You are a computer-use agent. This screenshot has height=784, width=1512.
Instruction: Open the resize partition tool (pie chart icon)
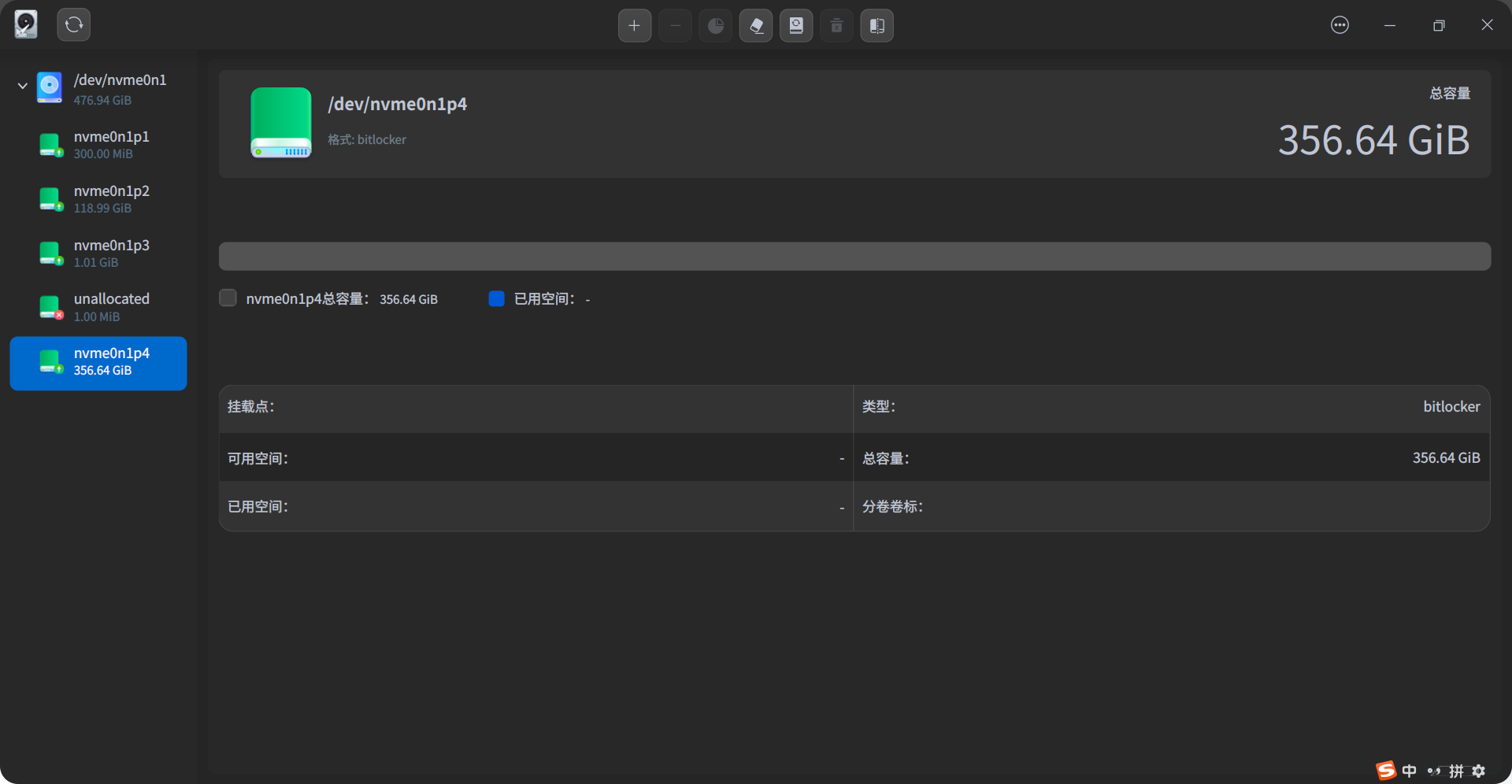point(716,25)
